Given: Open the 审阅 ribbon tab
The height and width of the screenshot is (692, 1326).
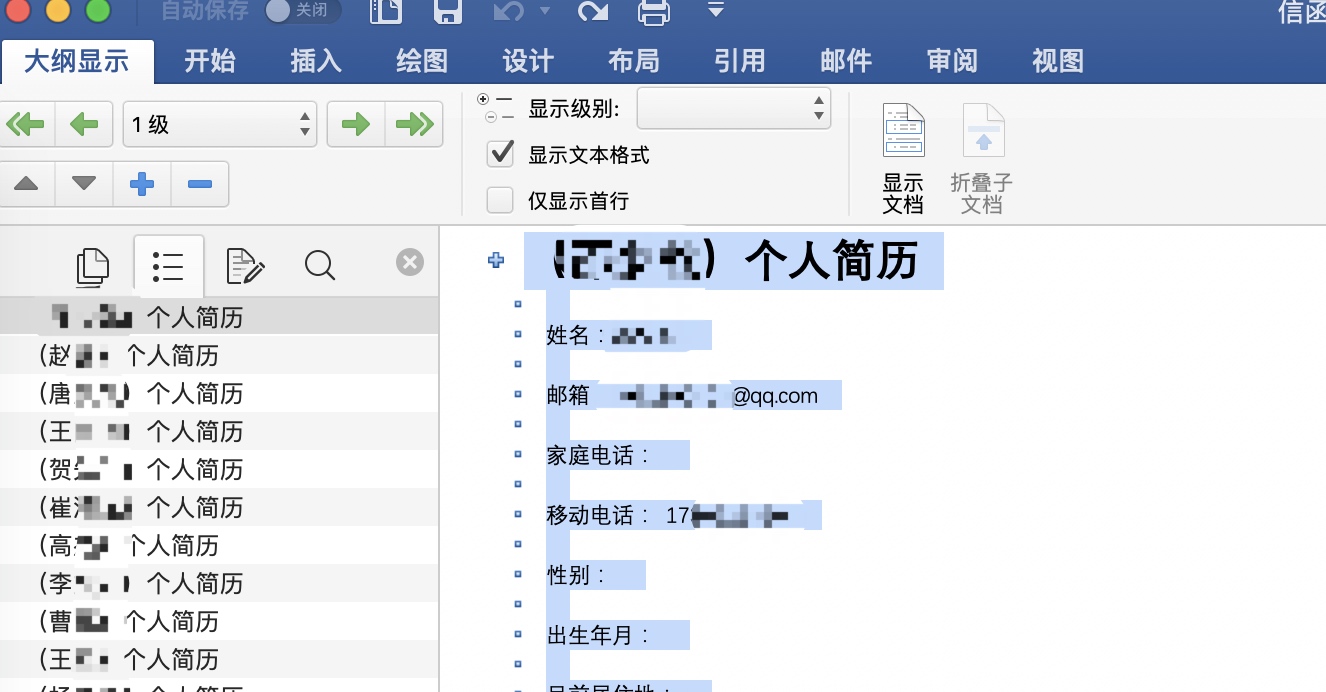Looking at the screenshot, I should [x=951, y=61].
